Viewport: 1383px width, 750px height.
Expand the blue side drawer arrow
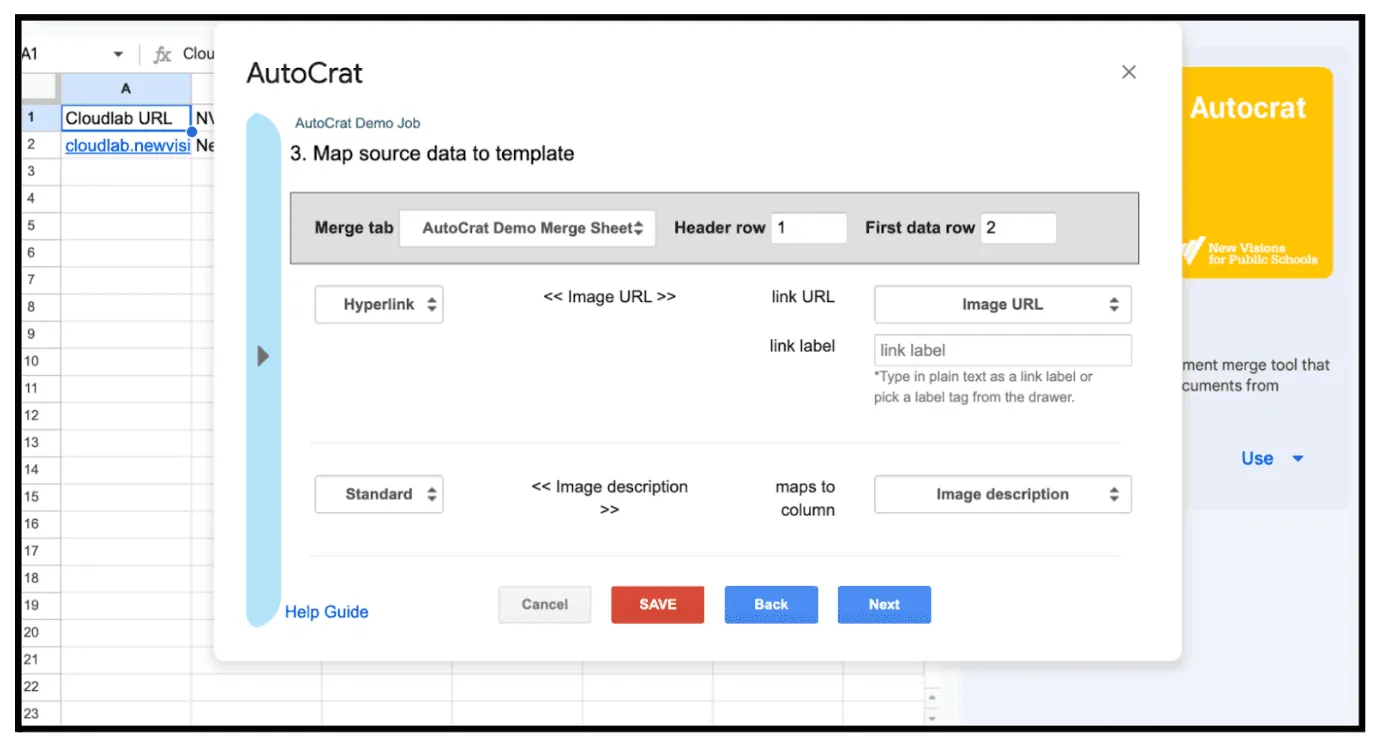tap(263, 356)
